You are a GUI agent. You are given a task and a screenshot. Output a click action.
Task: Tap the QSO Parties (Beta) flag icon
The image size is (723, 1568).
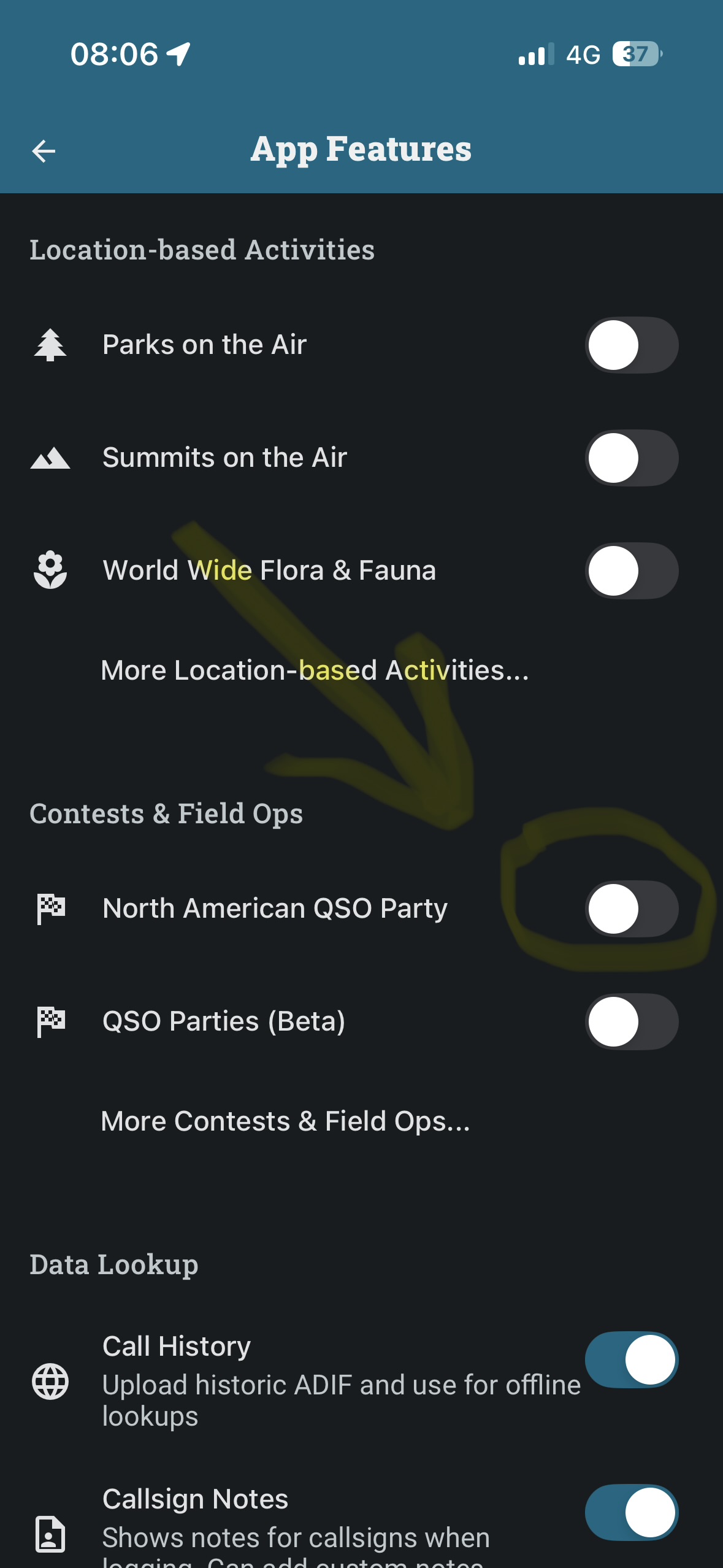point(51,1021)
